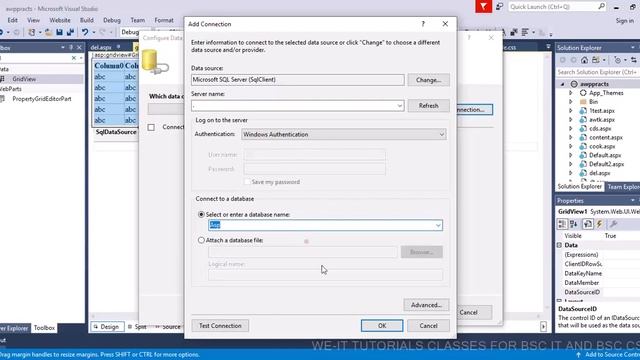Open the Format menu
Viewport: 640px width, 360px height.
coord(164,20)
